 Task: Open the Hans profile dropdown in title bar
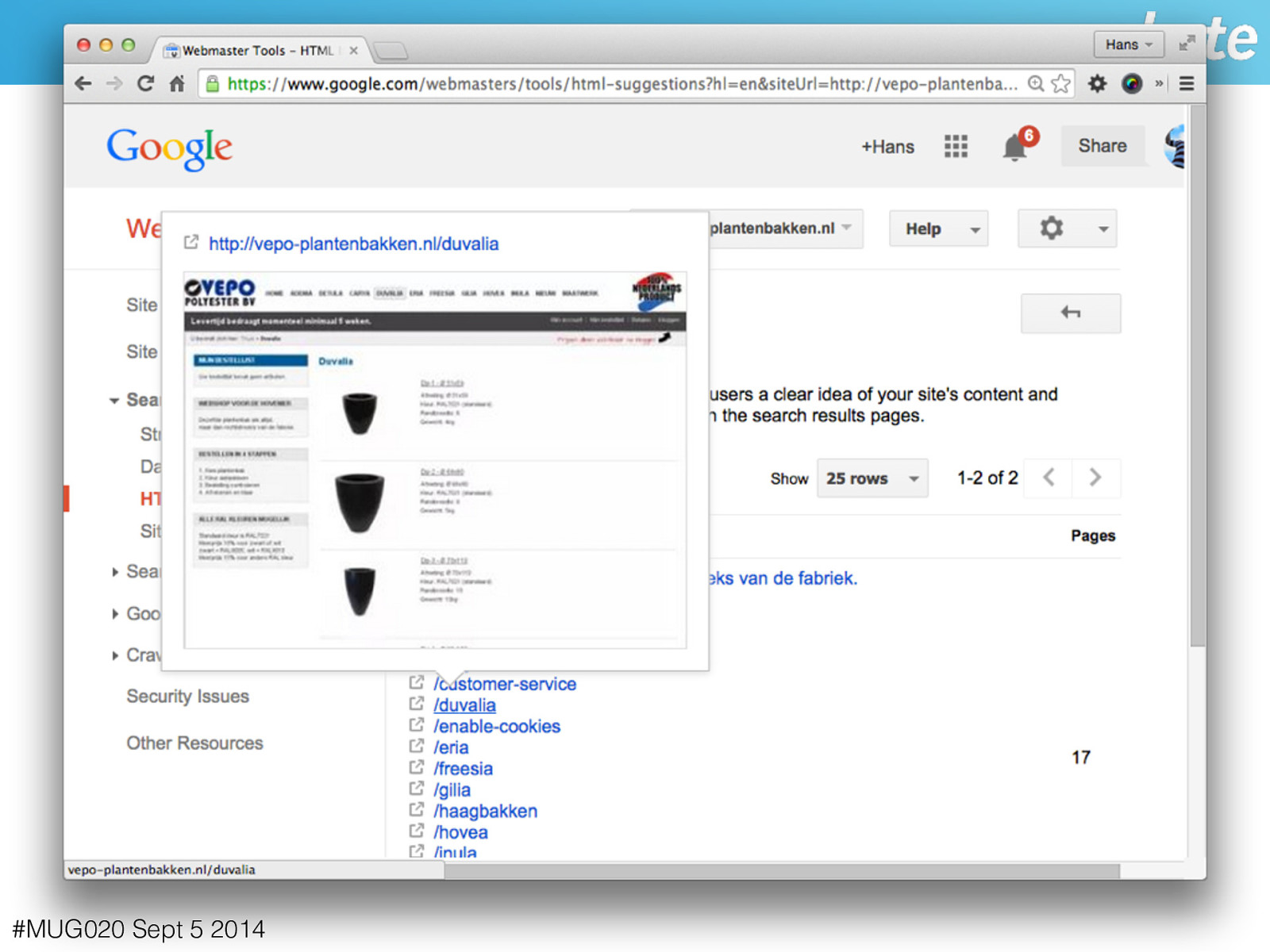pos(1129,44)
